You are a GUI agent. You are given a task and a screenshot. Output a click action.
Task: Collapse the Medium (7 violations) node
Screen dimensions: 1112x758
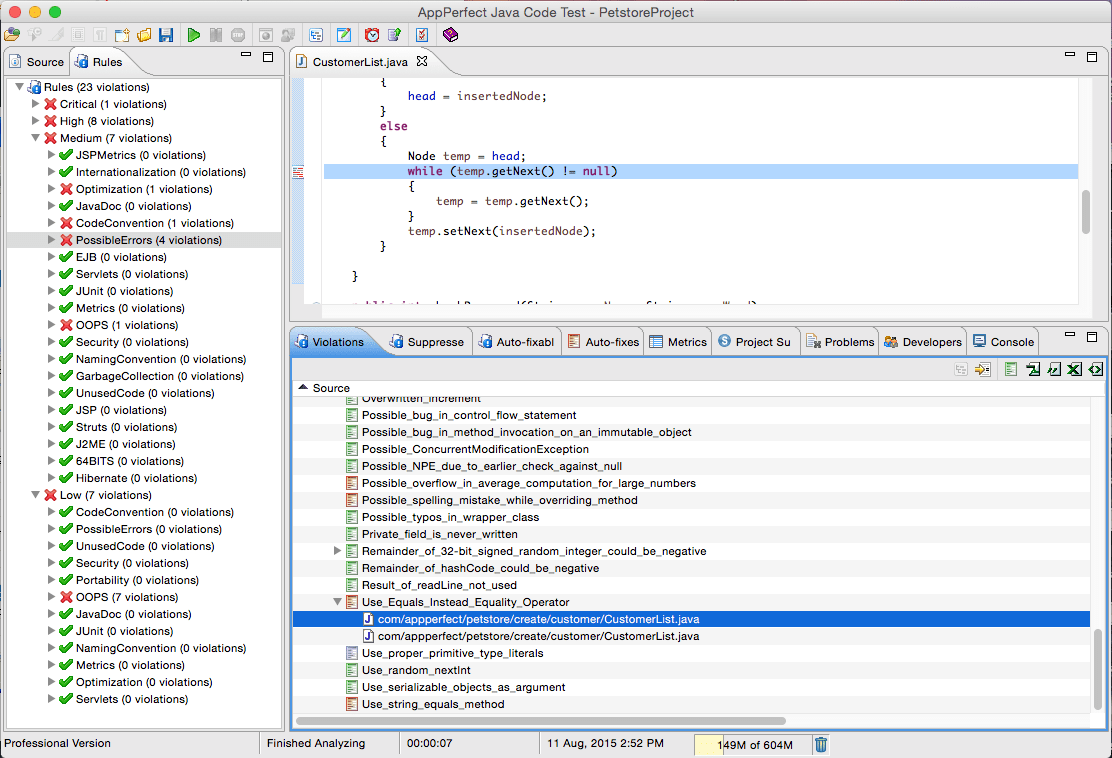click(x=35, y=138)
